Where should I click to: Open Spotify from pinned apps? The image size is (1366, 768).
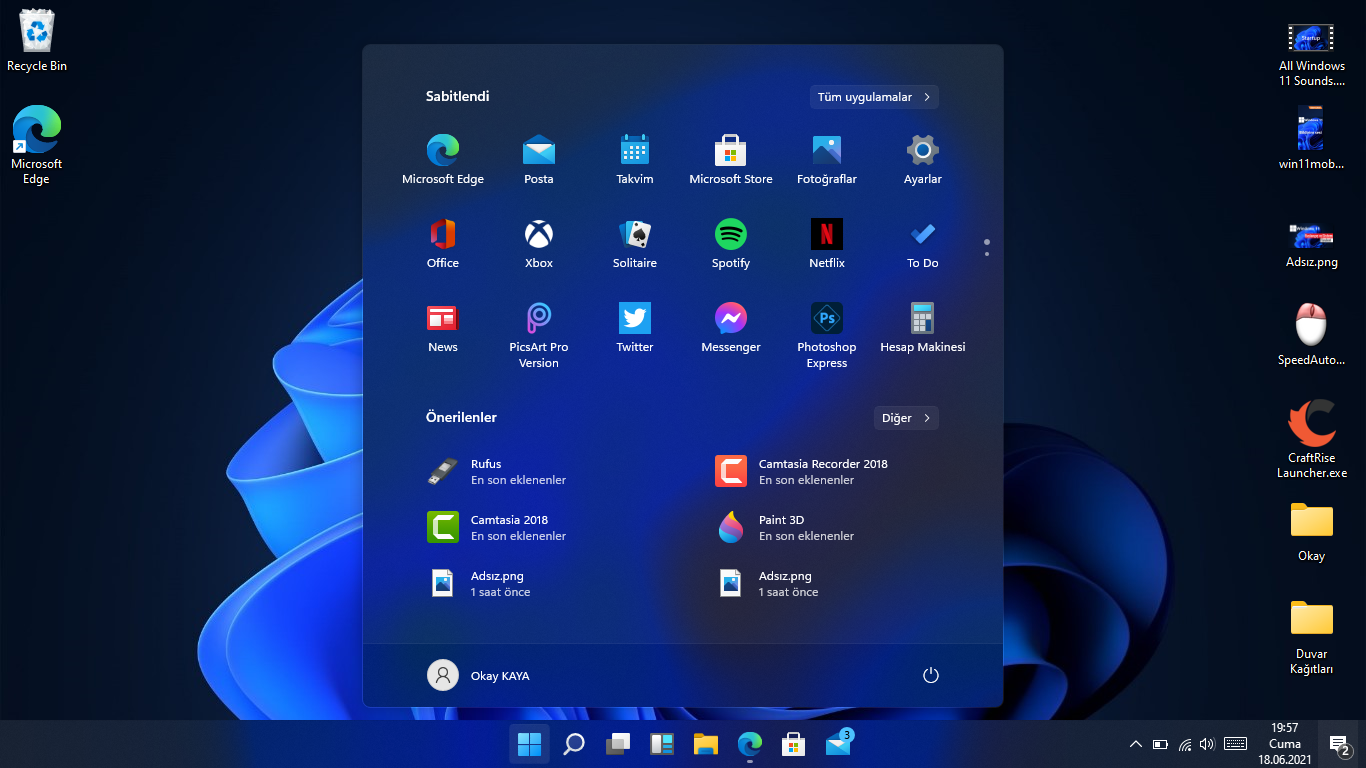click(731, 244)
